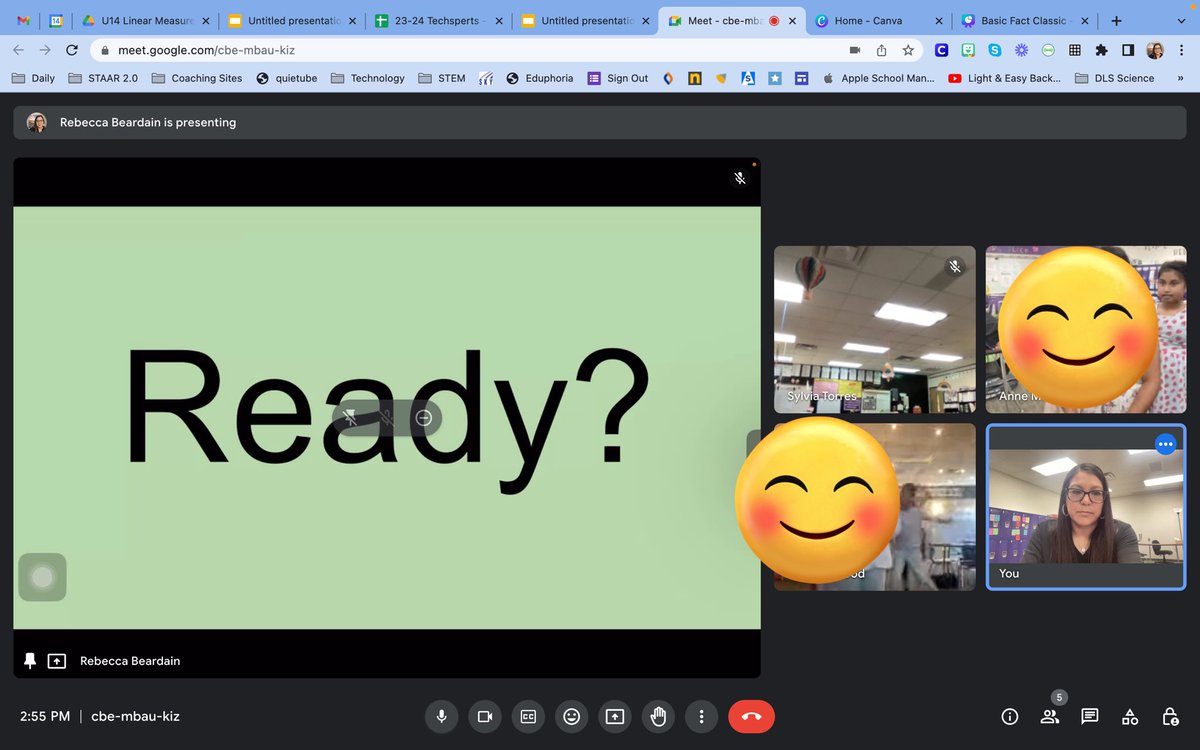Viewport: 1200px width, 750px height.
Task: Open the Light & Easy Back... YouTube bookmark
Action: coord(1005,78)
